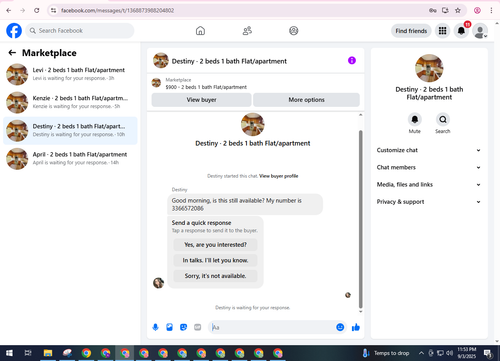The height and width of the screenshot is (361, 500).
Task: Open the Friends icon in top navigation
Action: click(247, 31)
